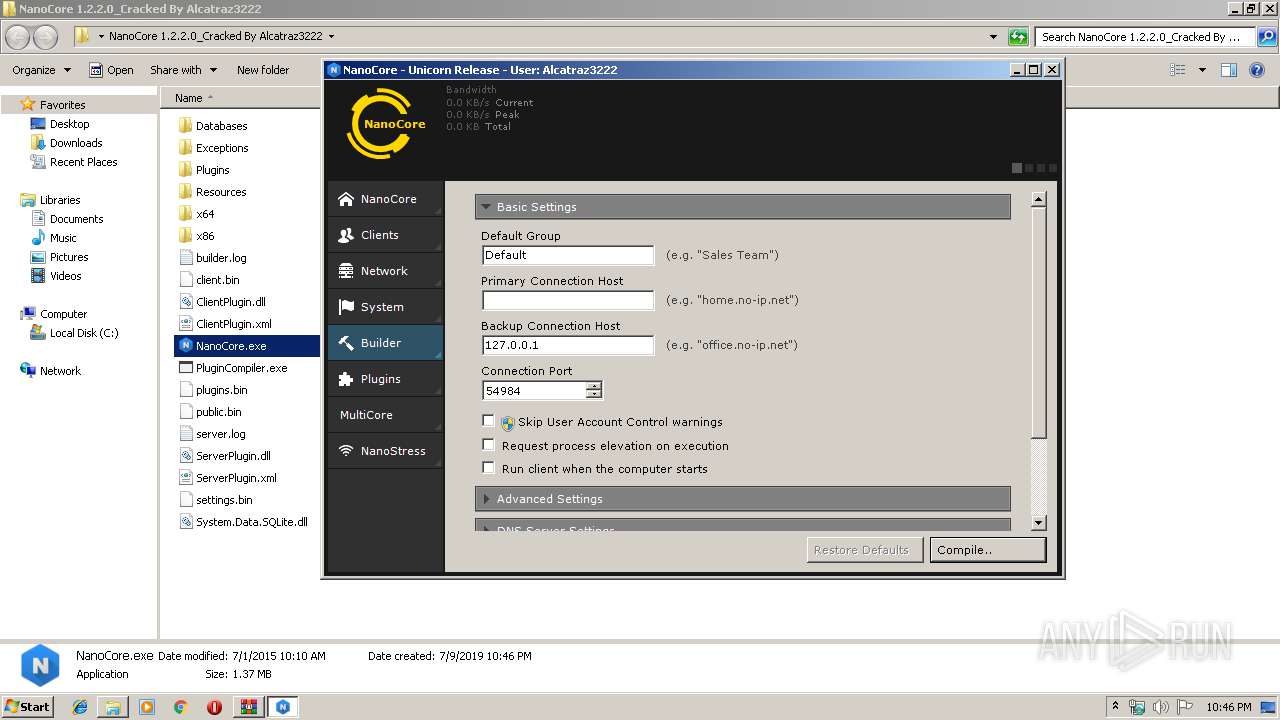Viewport: 1280px width, 720px height.
Task: Click the Connection Port number field
Action: (x=534, y=391)
